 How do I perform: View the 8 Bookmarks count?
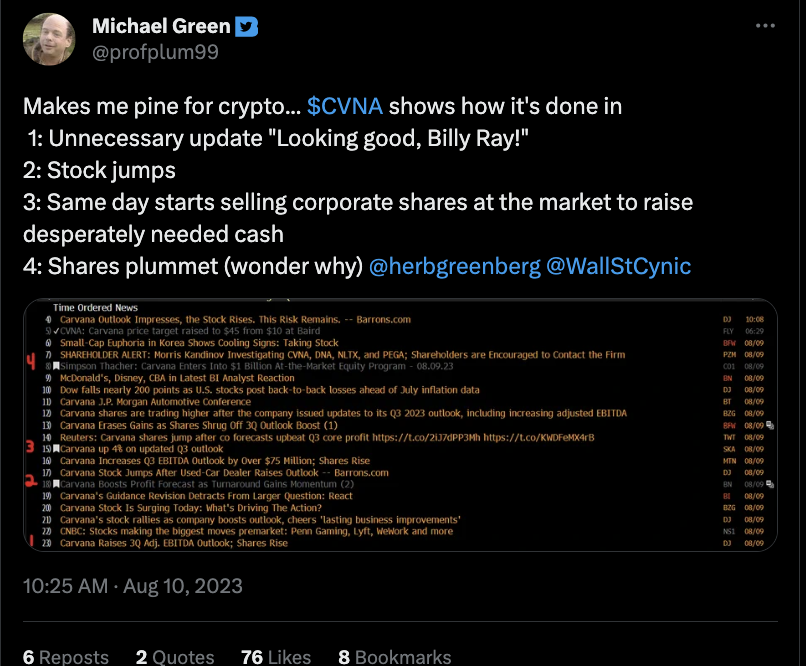tap(395, 657)
